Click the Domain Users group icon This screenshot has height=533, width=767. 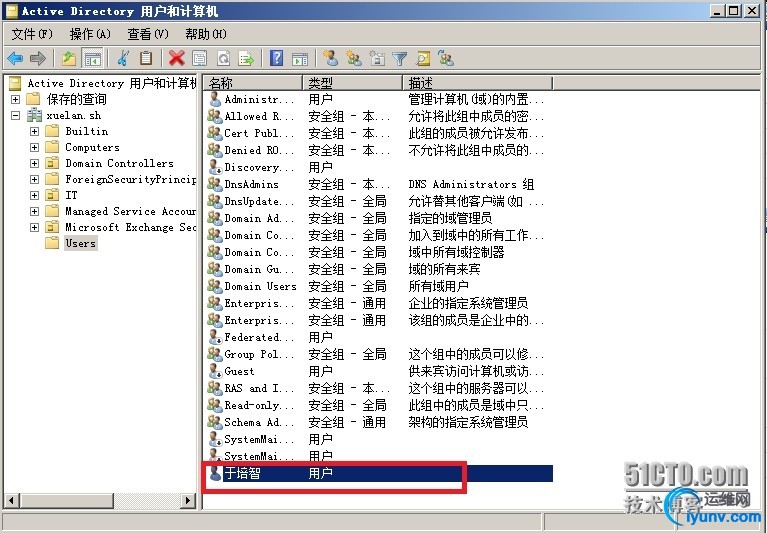click(215, 286)
